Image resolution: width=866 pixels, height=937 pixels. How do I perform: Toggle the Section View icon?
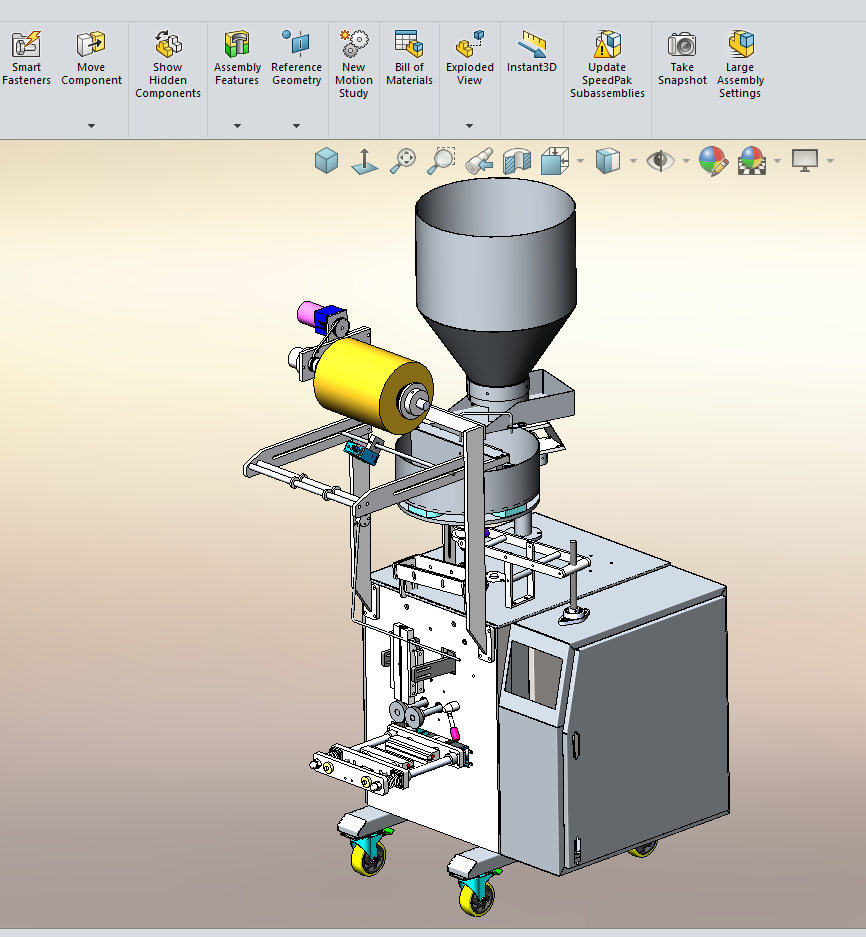[517, 161]
